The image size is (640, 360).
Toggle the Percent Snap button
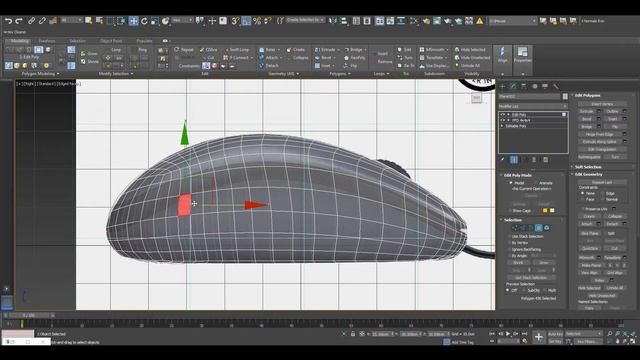point(257,21)
